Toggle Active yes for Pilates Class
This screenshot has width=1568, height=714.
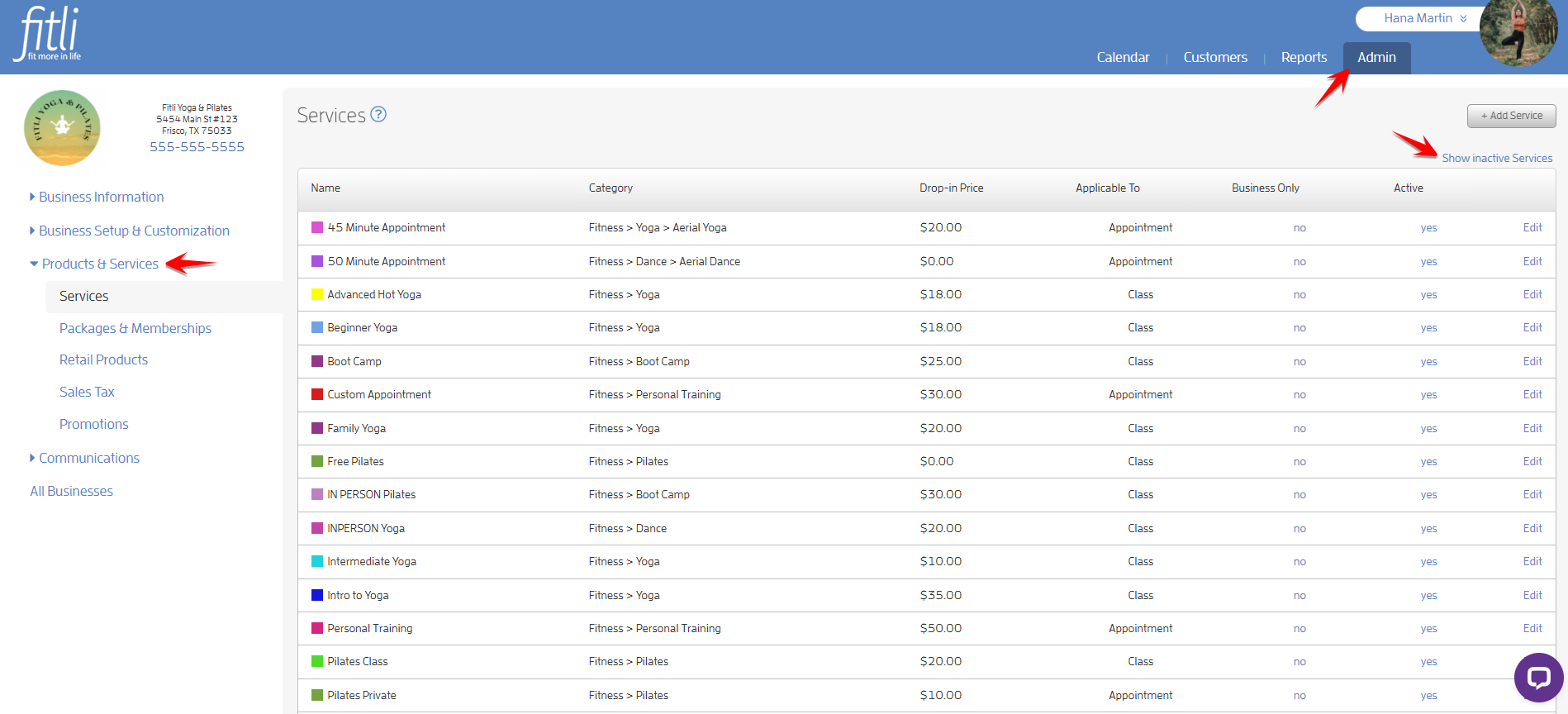click(x=1428, y=662)
